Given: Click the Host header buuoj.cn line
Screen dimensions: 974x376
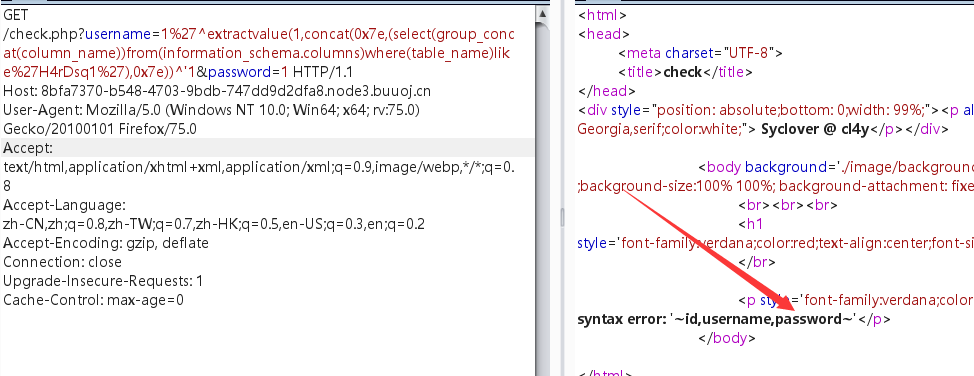Looking at the screenshot, I should (x=217, y=91).
